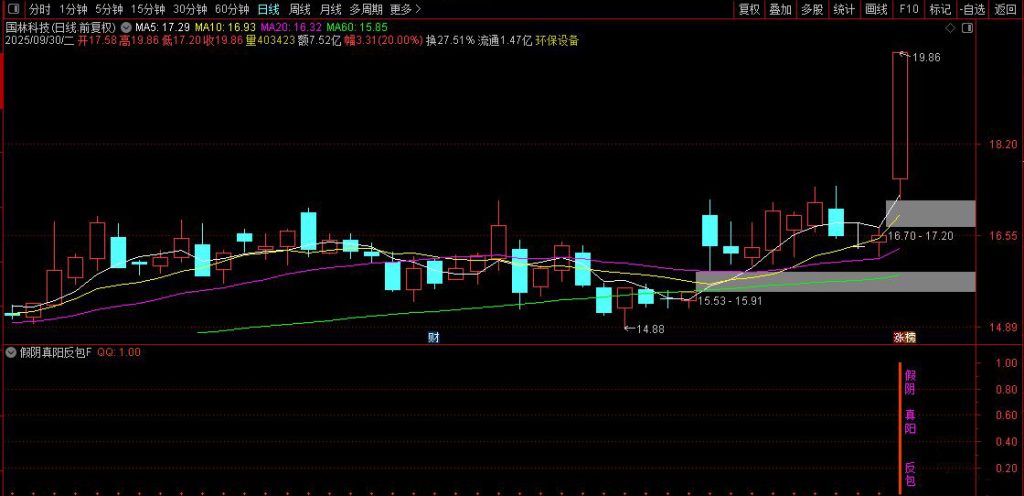
Task: Expand the 假阴真阳反包F indicator dropdown
Action: coord(11,352)
